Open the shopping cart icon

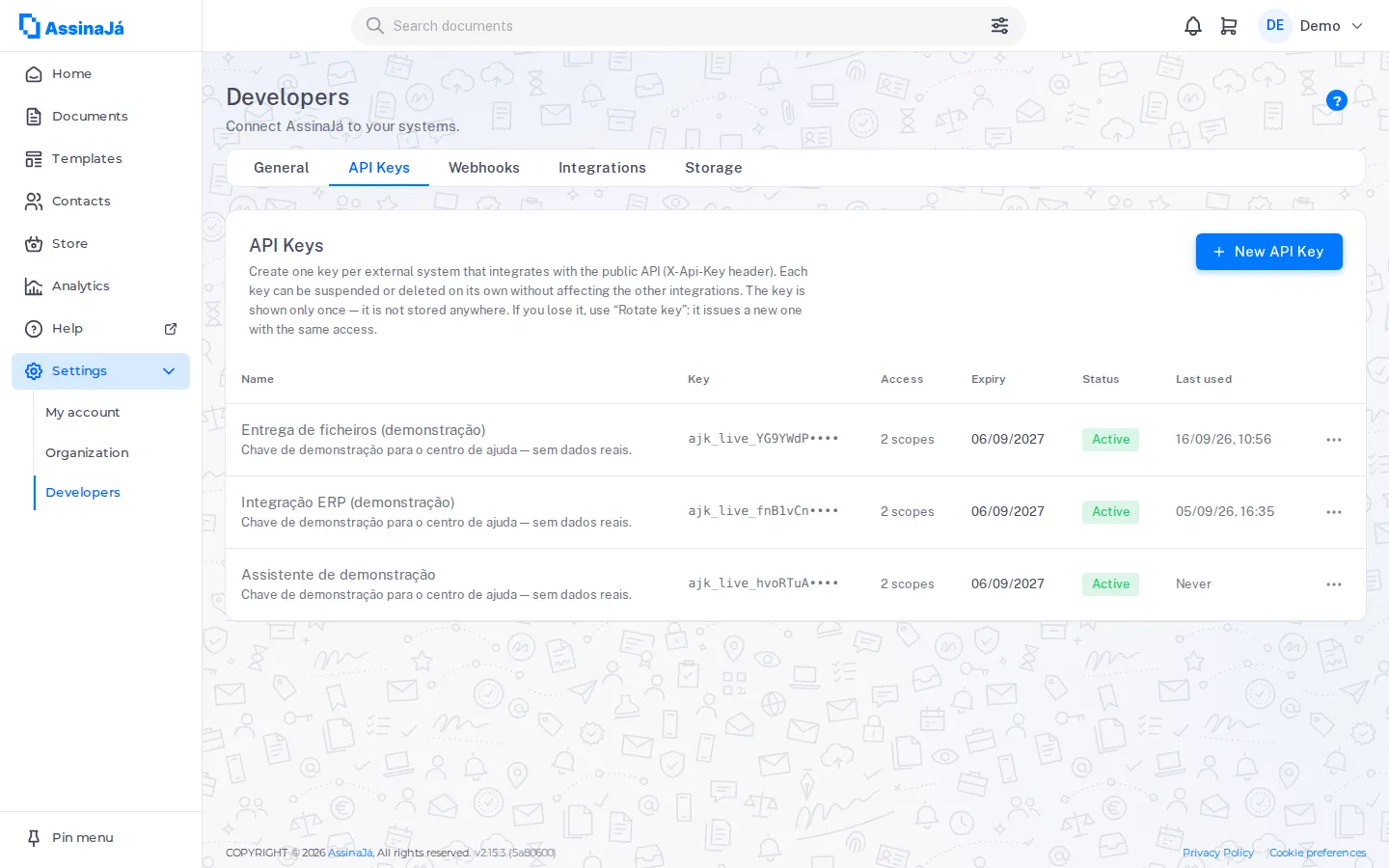coord(1229,26)
